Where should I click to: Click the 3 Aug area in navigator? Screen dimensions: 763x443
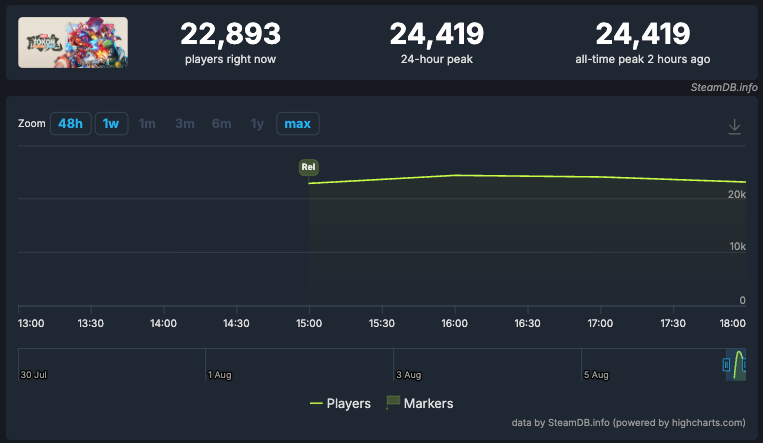point(408,375)
